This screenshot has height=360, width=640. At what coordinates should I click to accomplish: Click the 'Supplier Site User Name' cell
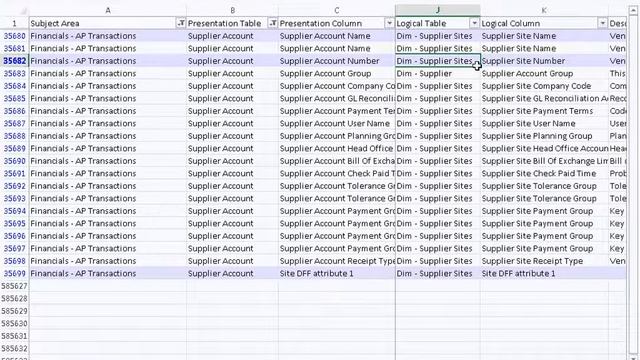tap(544, 123)
